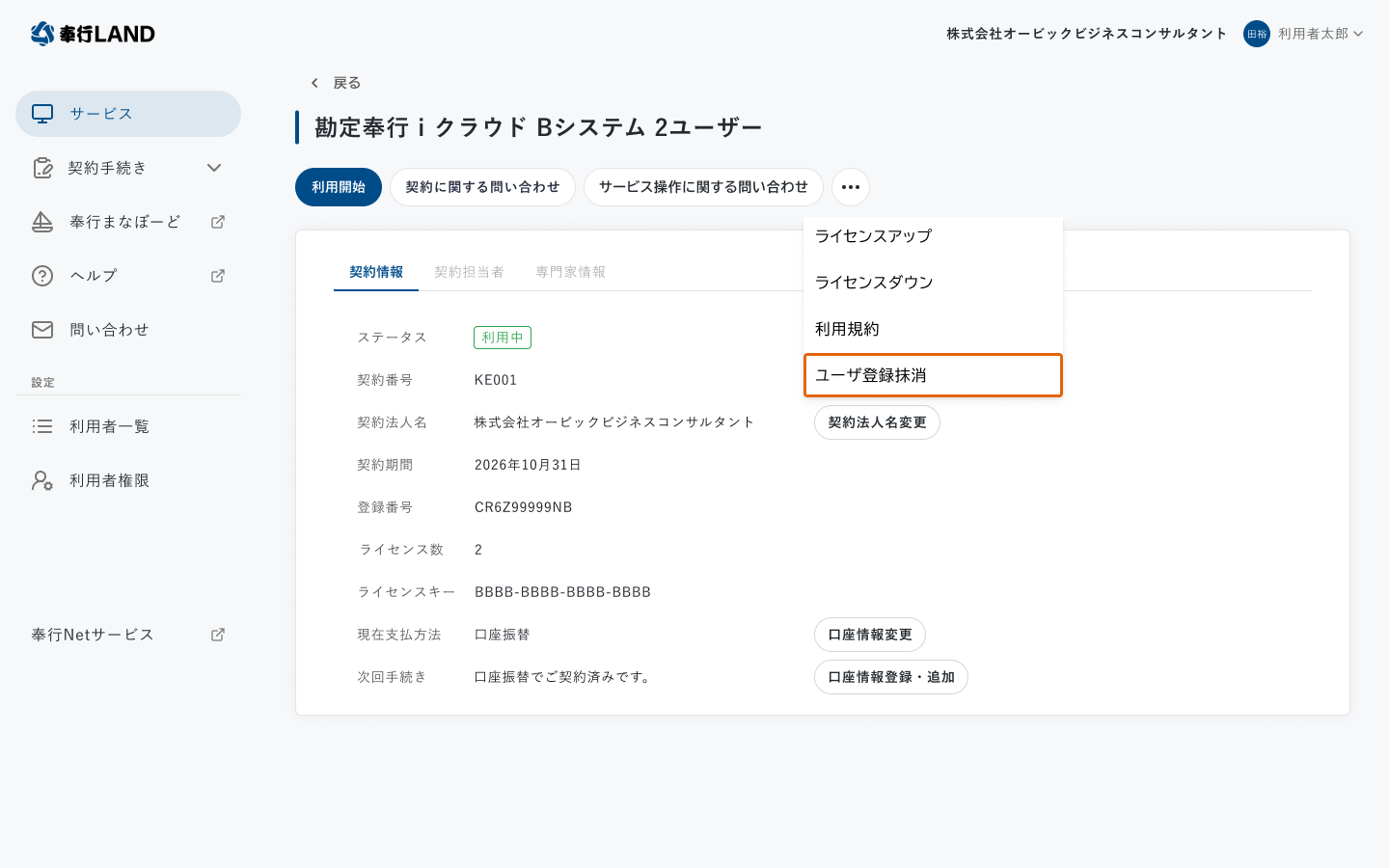Open 奉行Netサービス external link icon
The width and height of the screenshot is (1389, 868).
point(217,634)
